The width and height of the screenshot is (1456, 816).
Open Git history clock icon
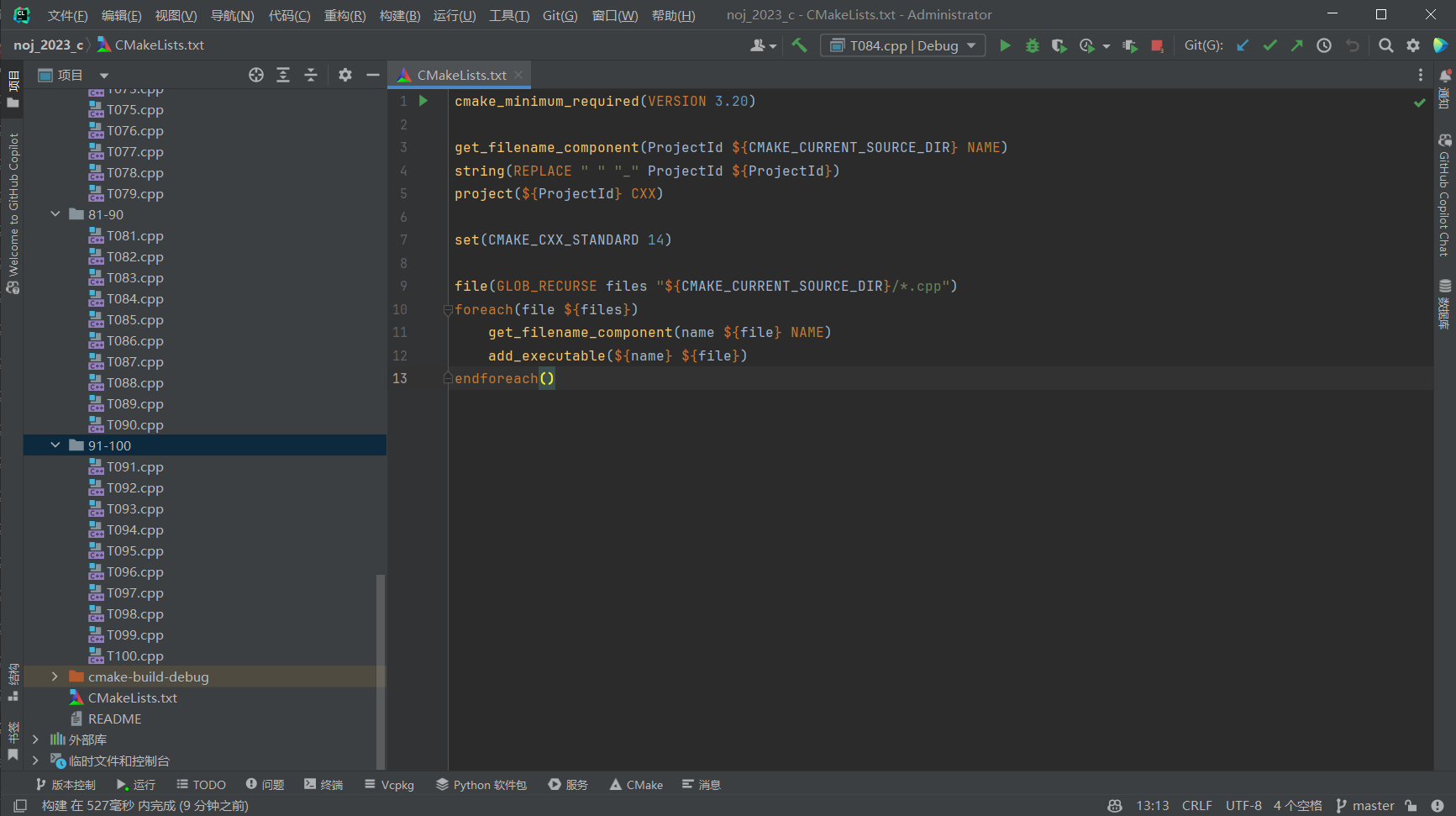click(x=1324, y=45)
